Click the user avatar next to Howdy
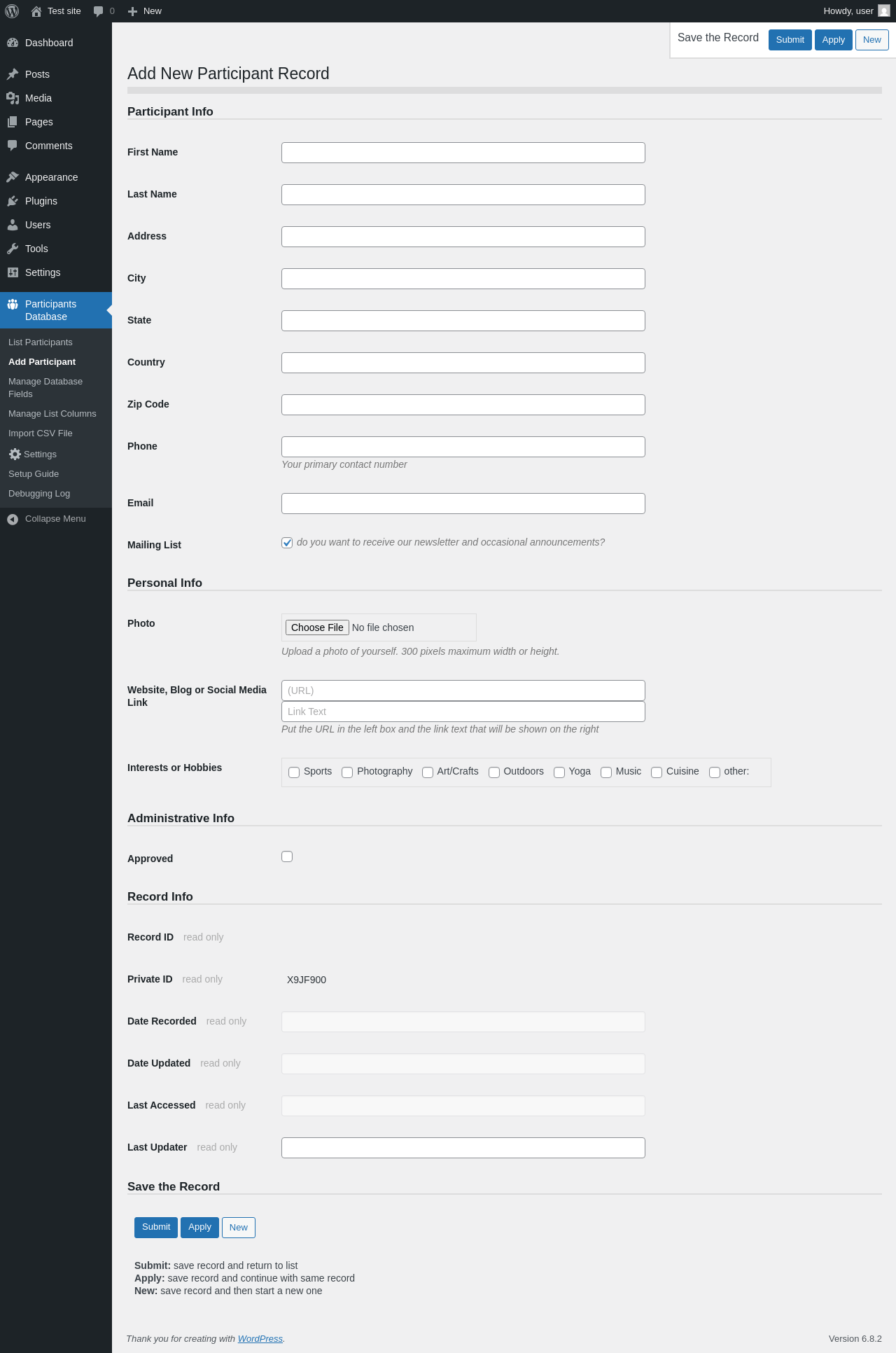The height and width of the screenshot is (1353, 896). 884,11
